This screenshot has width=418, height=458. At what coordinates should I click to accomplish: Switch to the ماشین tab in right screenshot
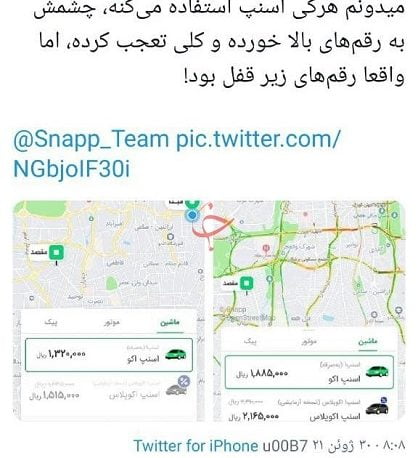pyautogui.click(x=368, y=342)
